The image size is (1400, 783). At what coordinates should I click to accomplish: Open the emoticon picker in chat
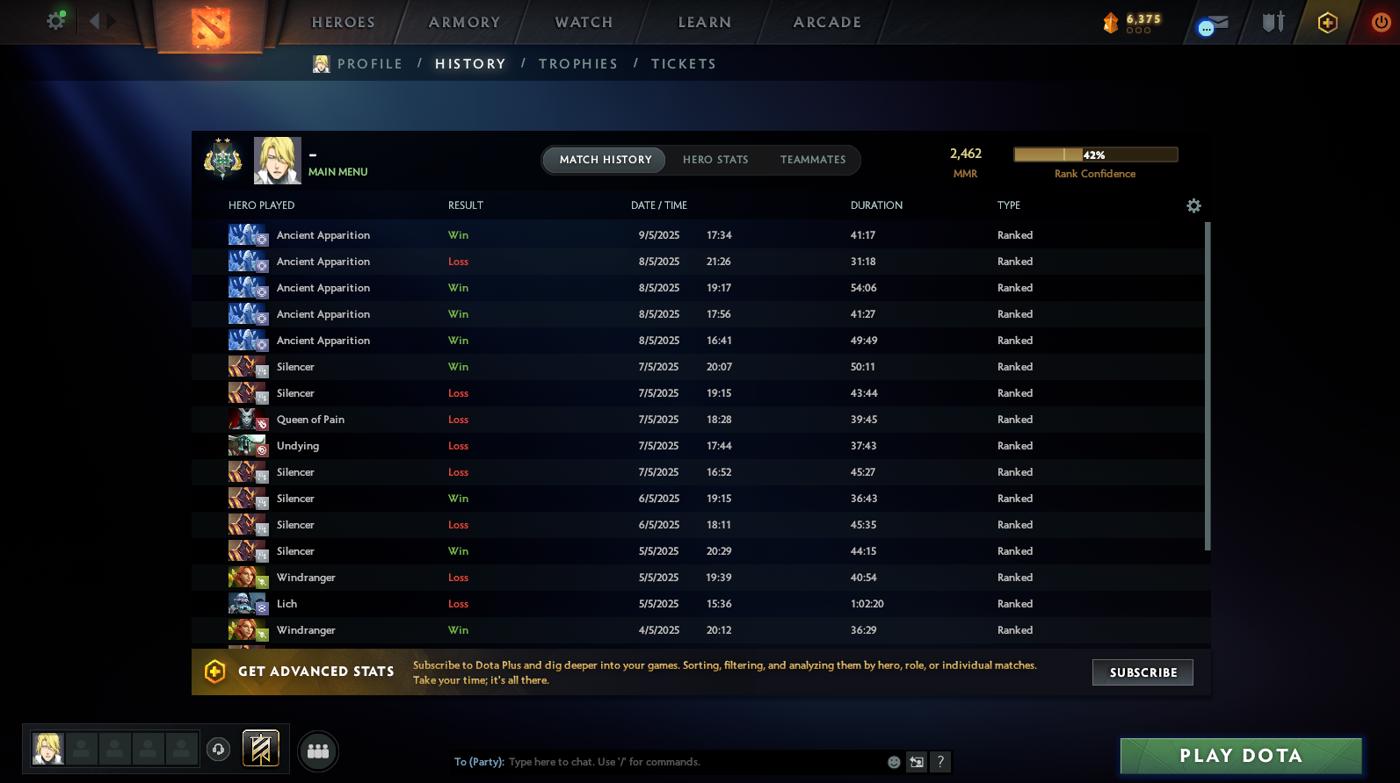[x=894, y=762]
